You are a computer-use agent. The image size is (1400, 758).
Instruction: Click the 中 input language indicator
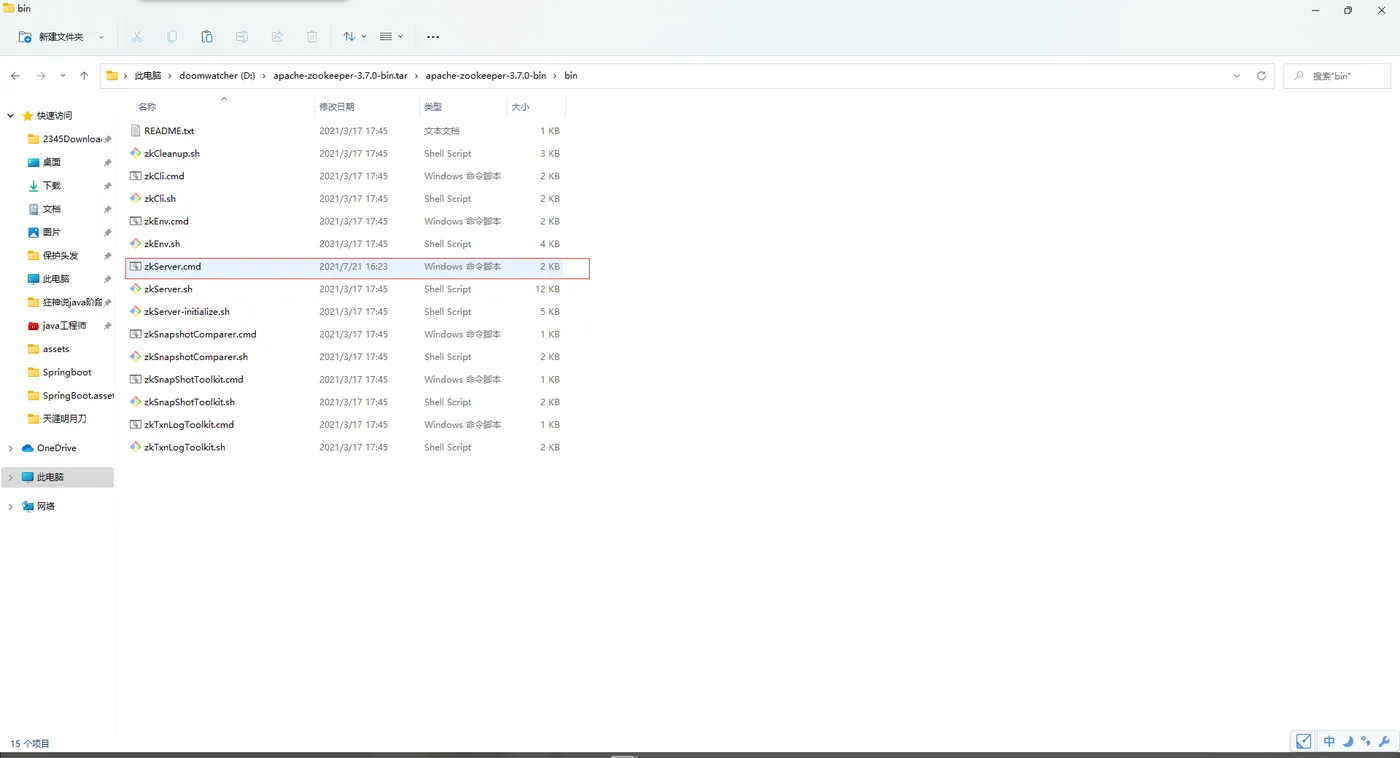coord(1329,742)
